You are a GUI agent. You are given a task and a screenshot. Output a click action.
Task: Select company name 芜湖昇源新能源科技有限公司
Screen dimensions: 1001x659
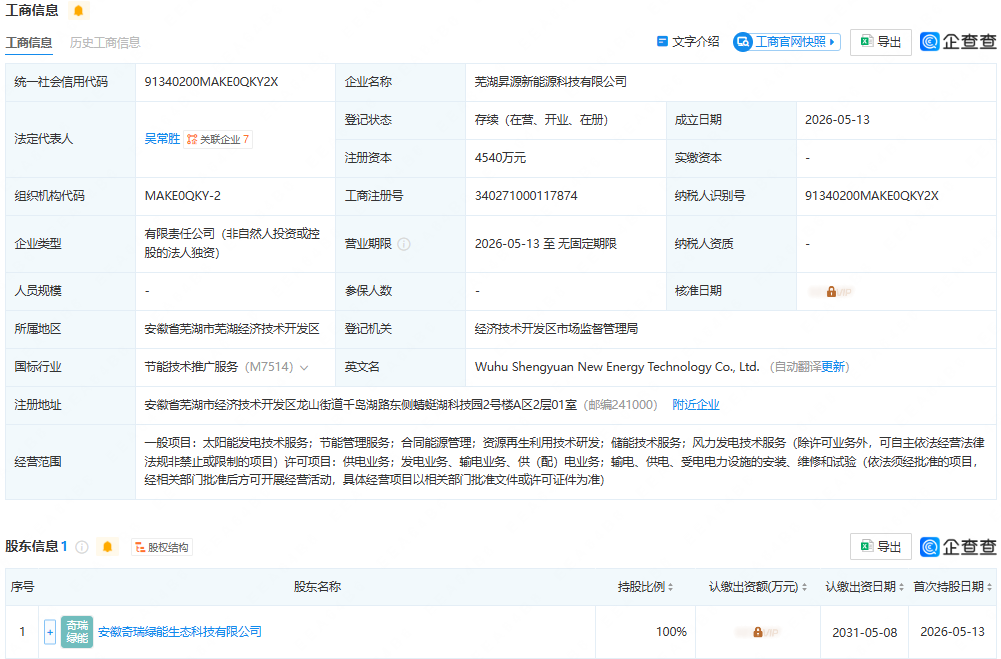coord(550,82)
